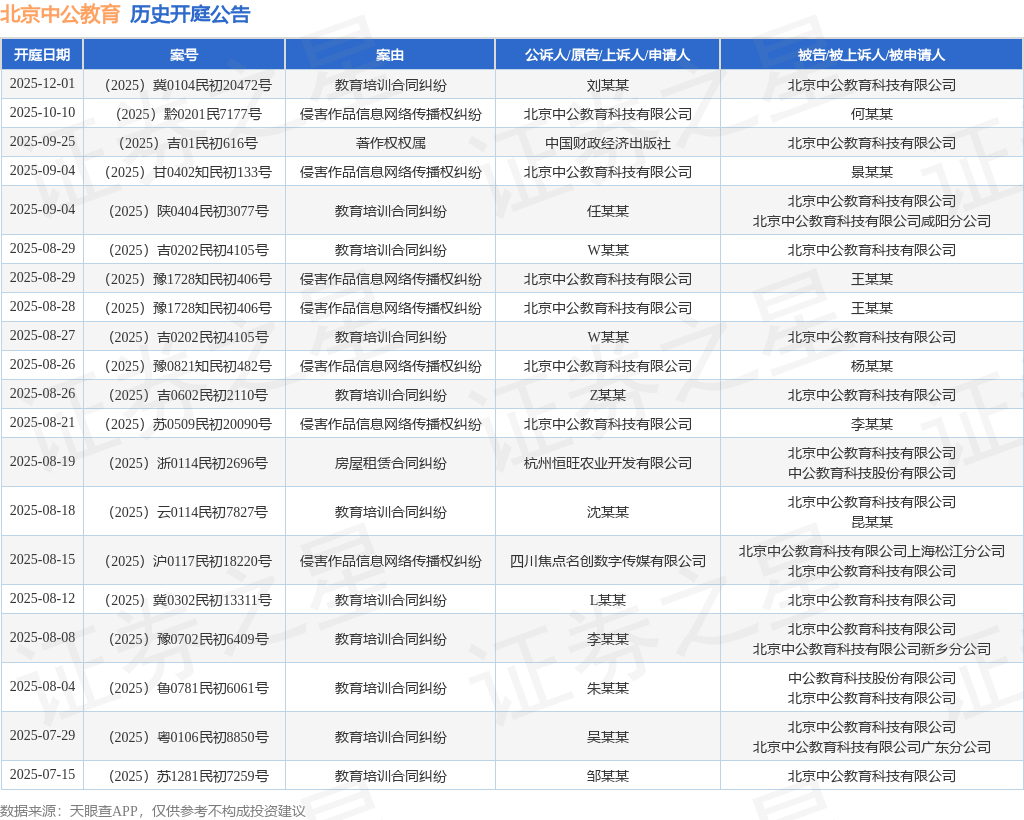Click defendant 昆某某
Image resolution: width=1024 pixels, height=820 pixels.
click(871, 522)
